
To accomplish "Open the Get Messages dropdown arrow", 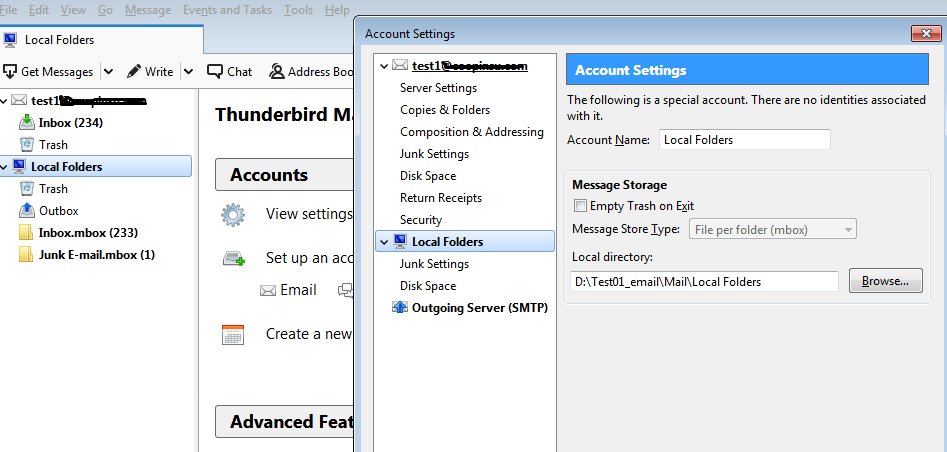I will [x=108, y=71].
